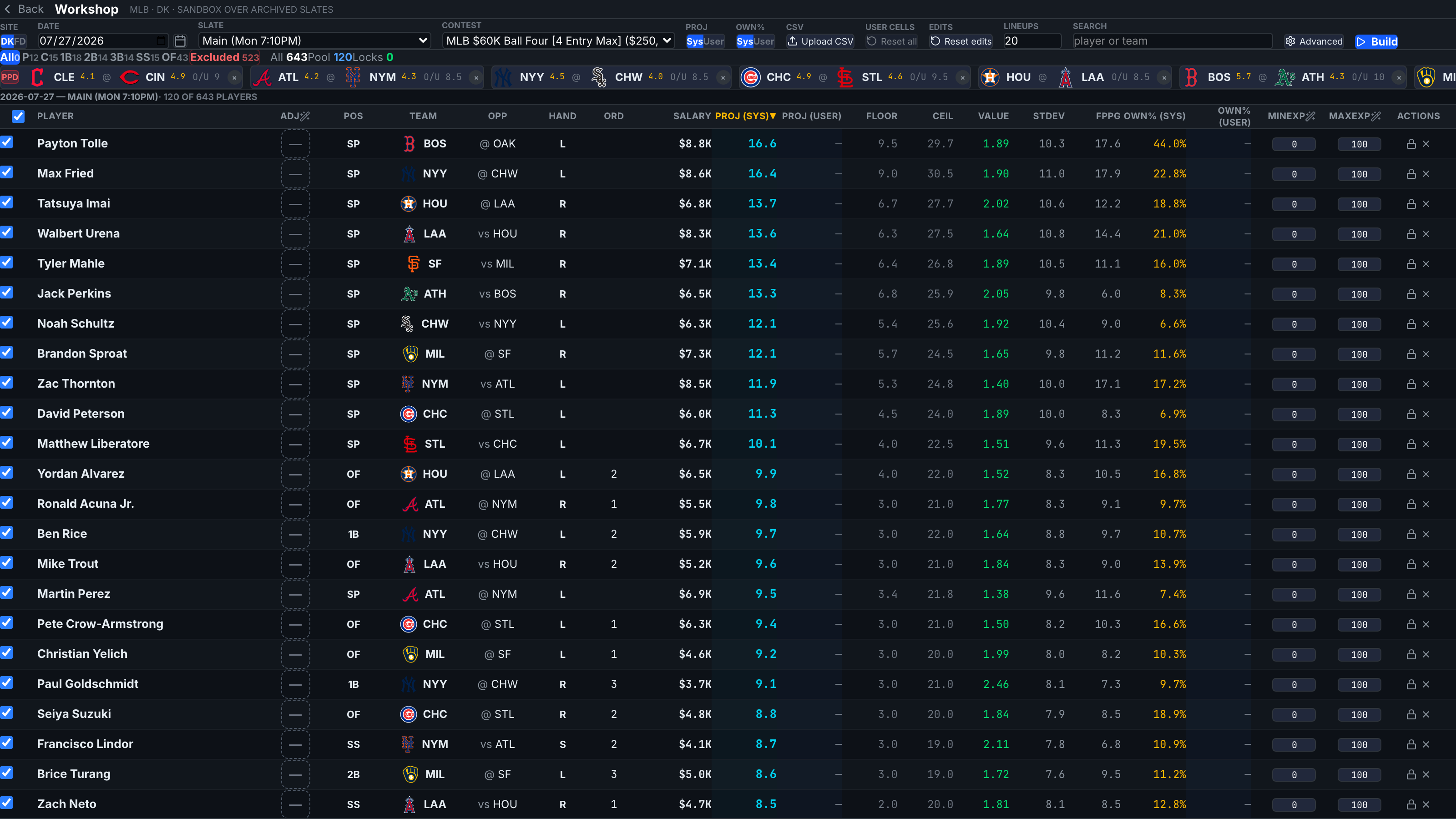The width and height of the screenshot is (1456, 819).
Task: Click the Reset all button
Action: [x=892, y=41]
